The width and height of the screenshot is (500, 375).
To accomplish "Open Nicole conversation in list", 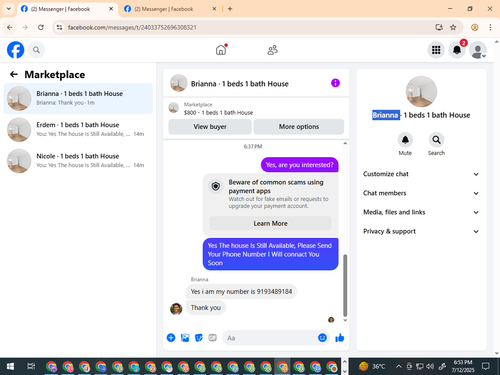I will (78, 161).
